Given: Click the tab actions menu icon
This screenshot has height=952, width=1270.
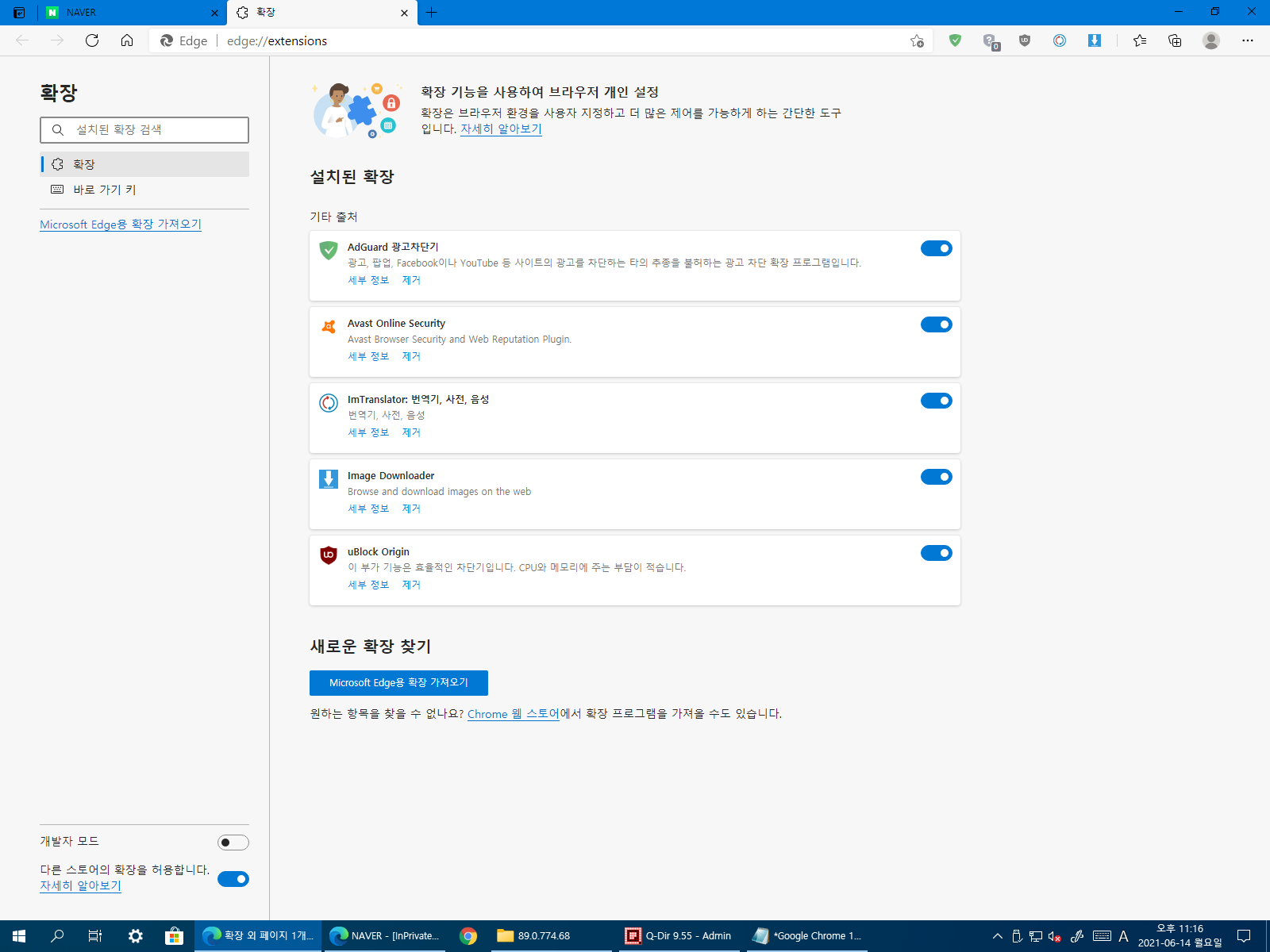Looking at the screenshot, I should point(19,13).
